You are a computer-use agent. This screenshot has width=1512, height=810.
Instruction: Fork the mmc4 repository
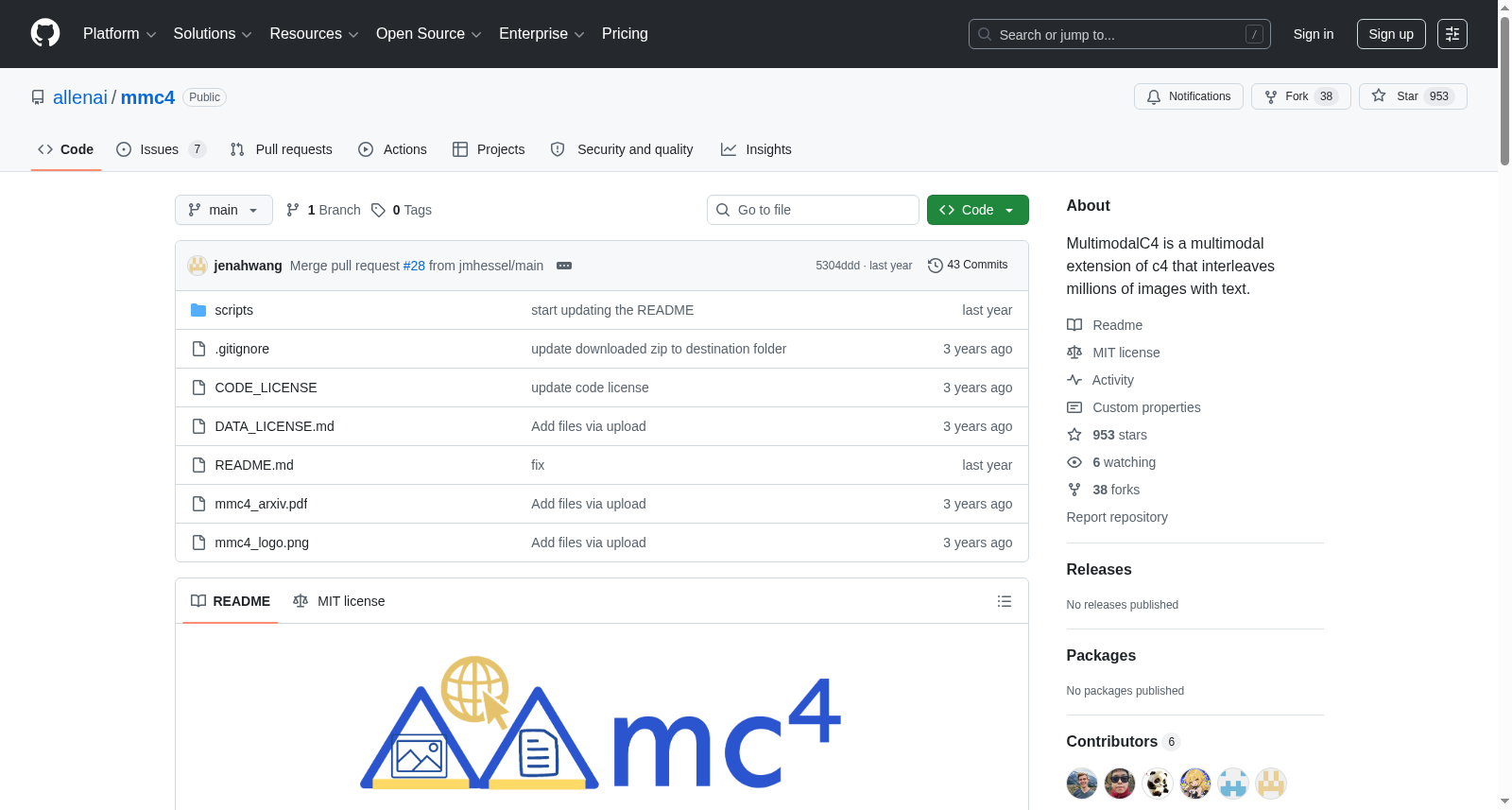click(x=1301, y=96)
